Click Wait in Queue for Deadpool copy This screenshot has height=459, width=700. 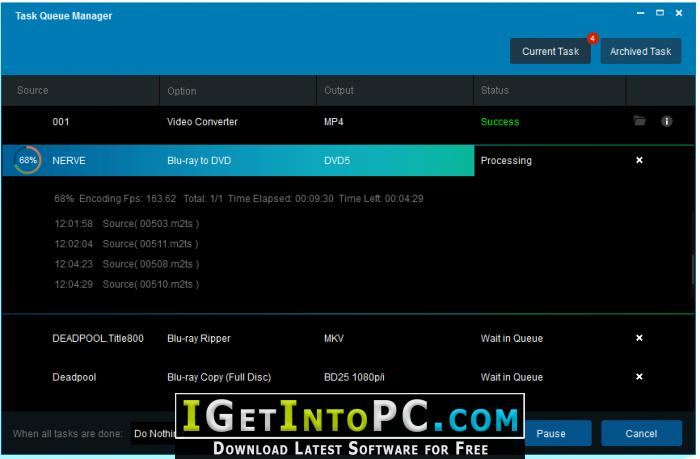pos(512,377)
